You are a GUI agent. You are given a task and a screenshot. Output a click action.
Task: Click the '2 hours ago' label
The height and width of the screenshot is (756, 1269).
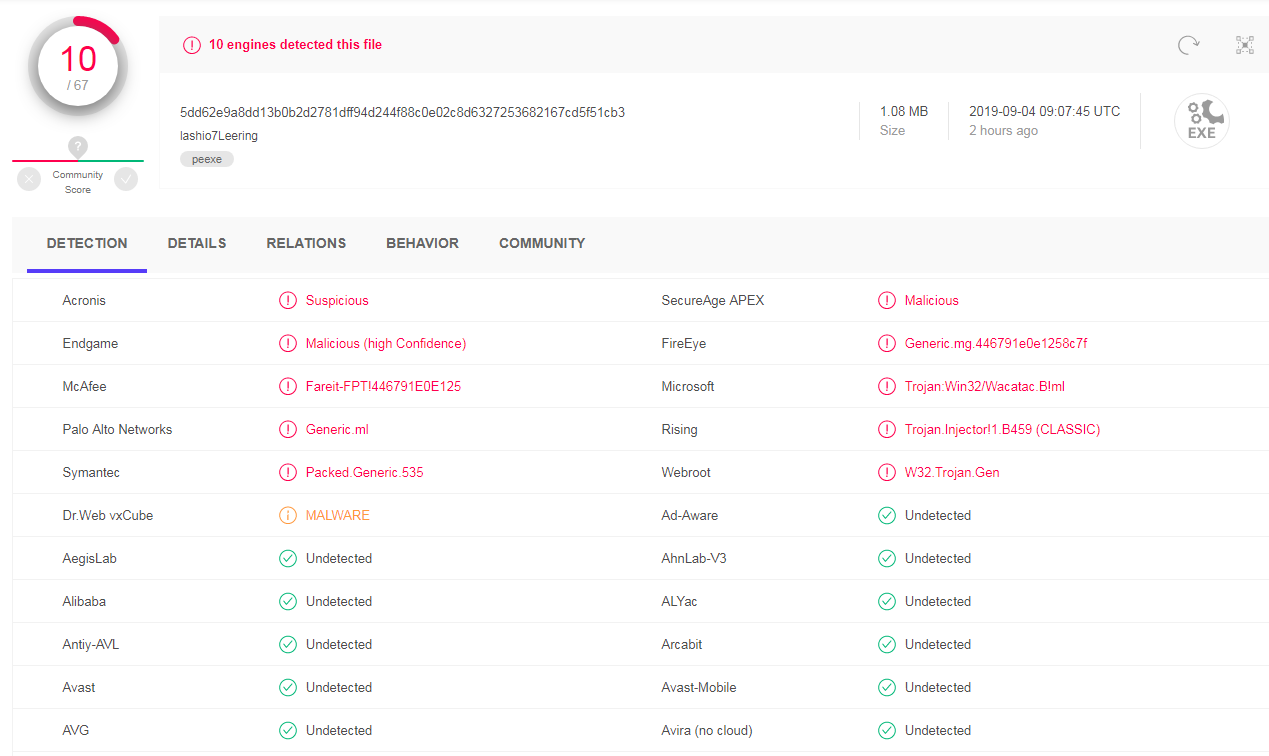point(1003,131)
